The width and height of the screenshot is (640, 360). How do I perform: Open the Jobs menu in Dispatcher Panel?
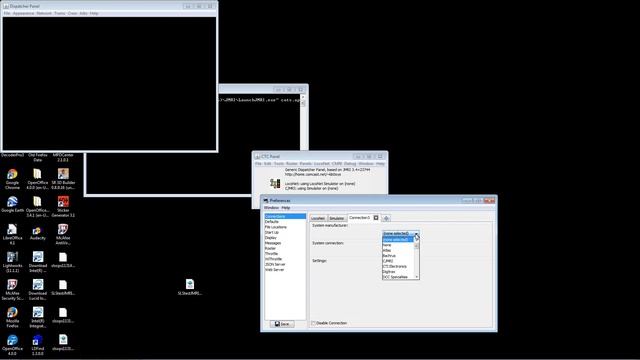[x=83, y=13]
